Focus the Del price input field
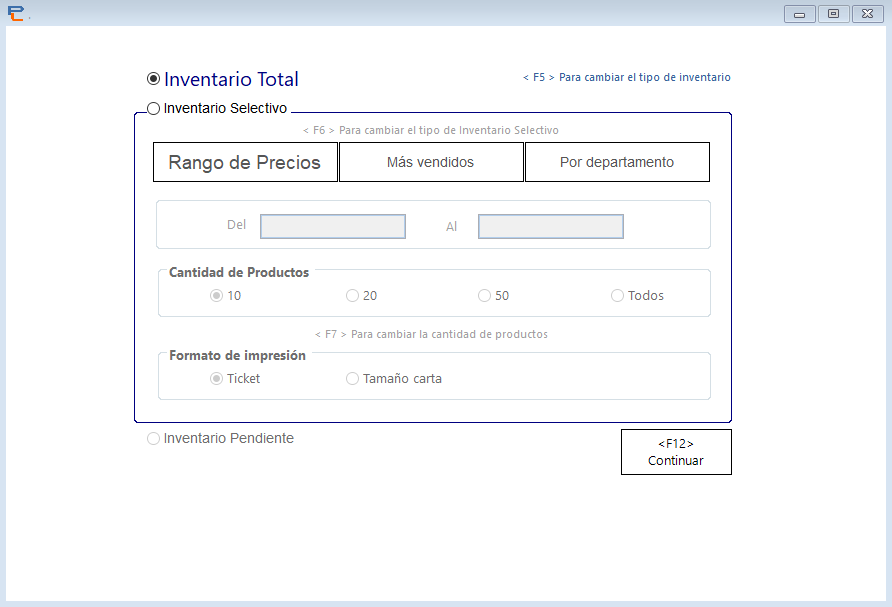The image size is (892, 607). click(x=333, y=226)
